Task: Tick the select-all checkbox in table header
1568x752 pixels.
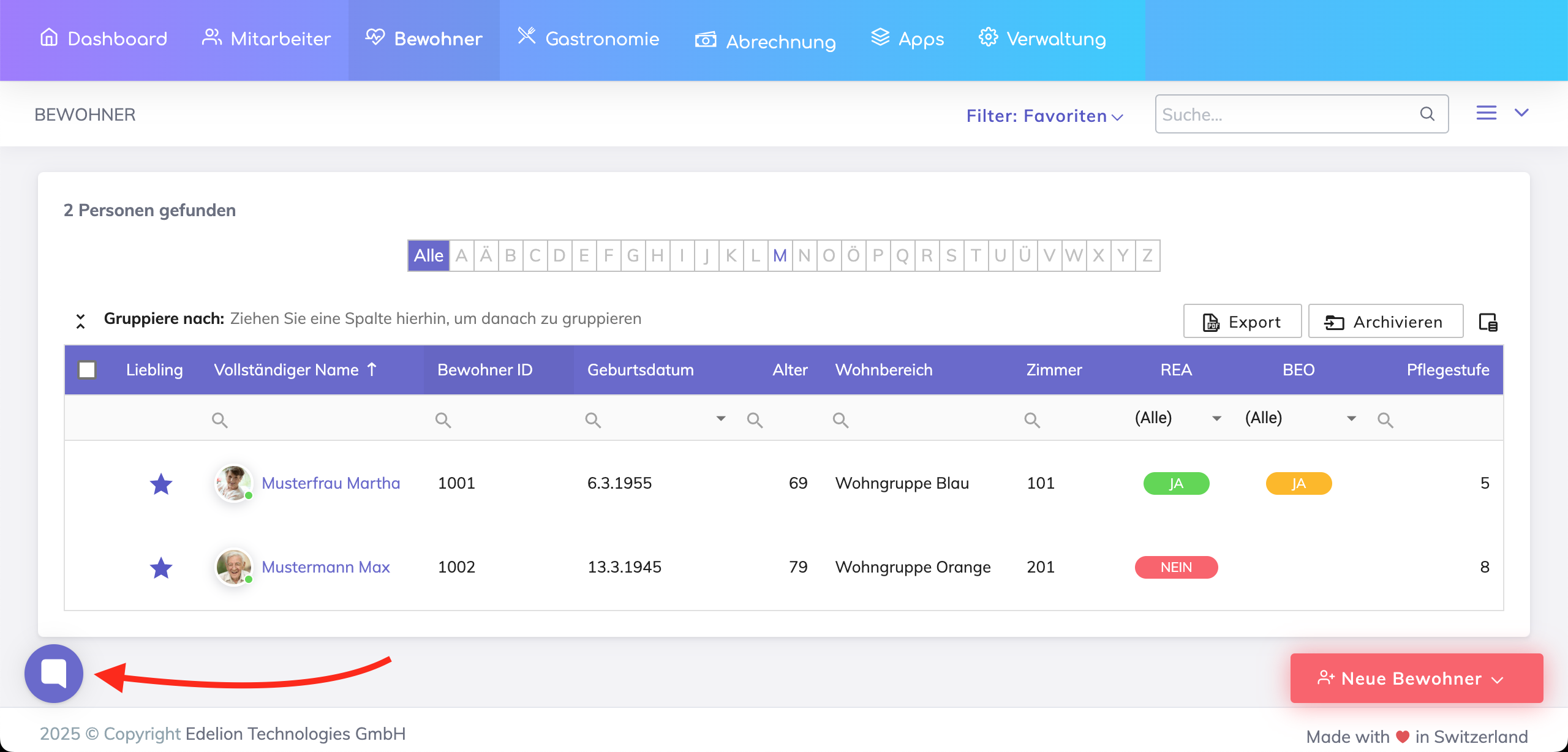Action: click(x=87, y=370)
